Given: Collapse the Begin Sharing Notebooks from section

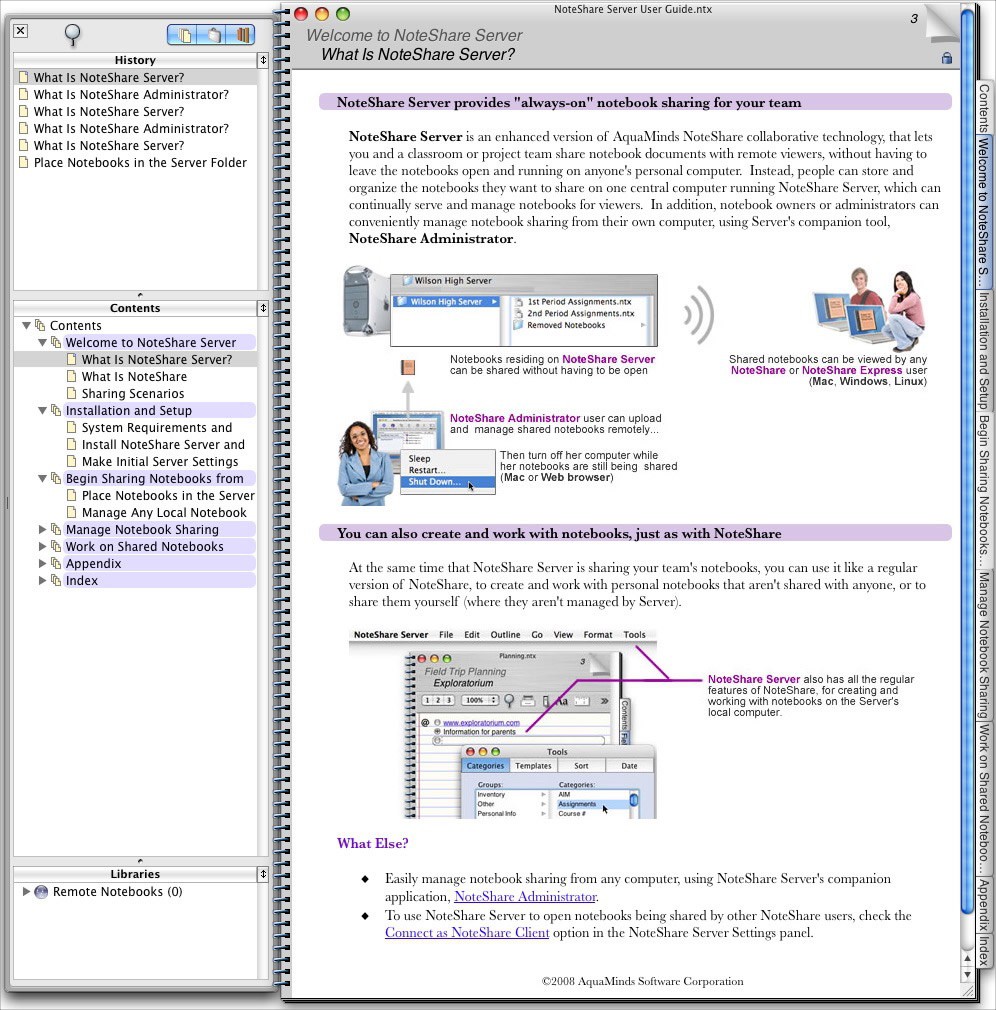Looking at the screenshot, I should click(x=42, y=478).
